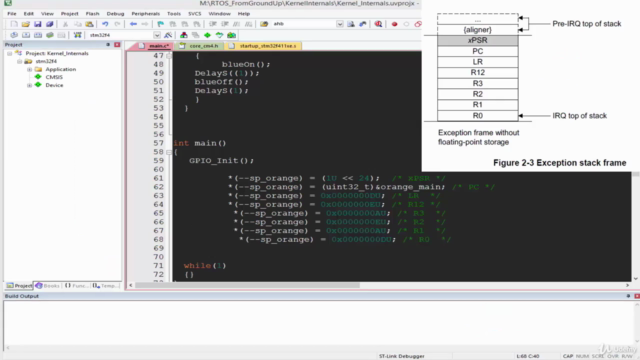
Task: Open the Peripherals menu
Action: point(145,13)
